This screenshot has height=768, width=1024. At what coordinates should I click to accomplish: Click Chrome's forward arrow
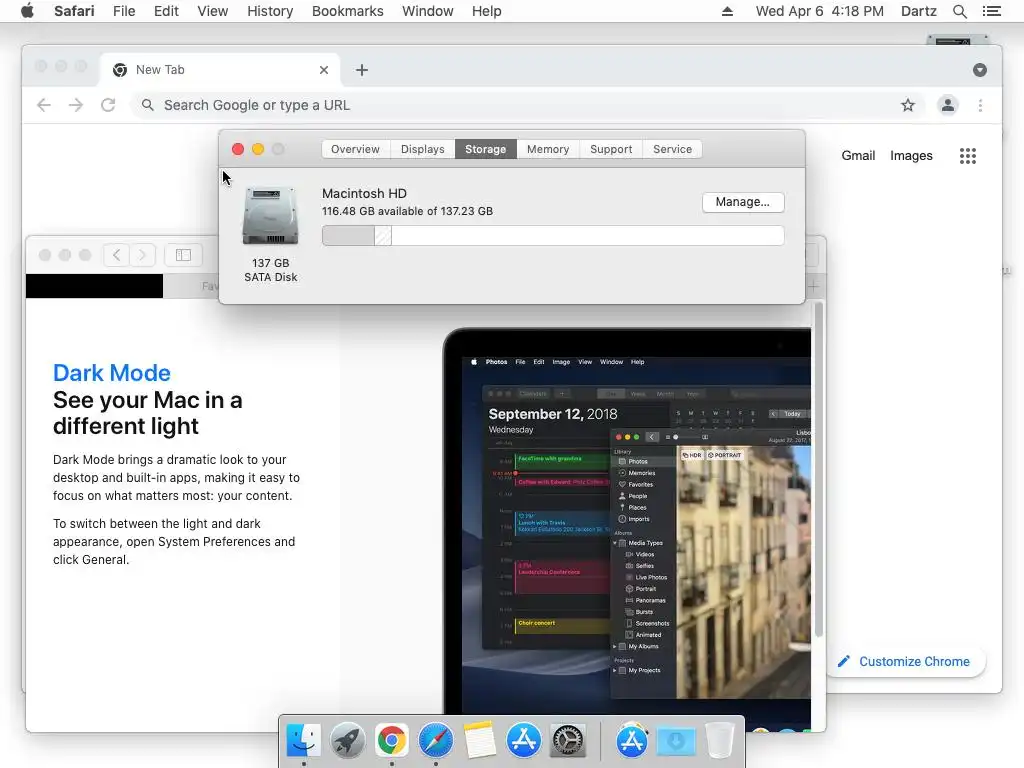[x=76, y=105]
